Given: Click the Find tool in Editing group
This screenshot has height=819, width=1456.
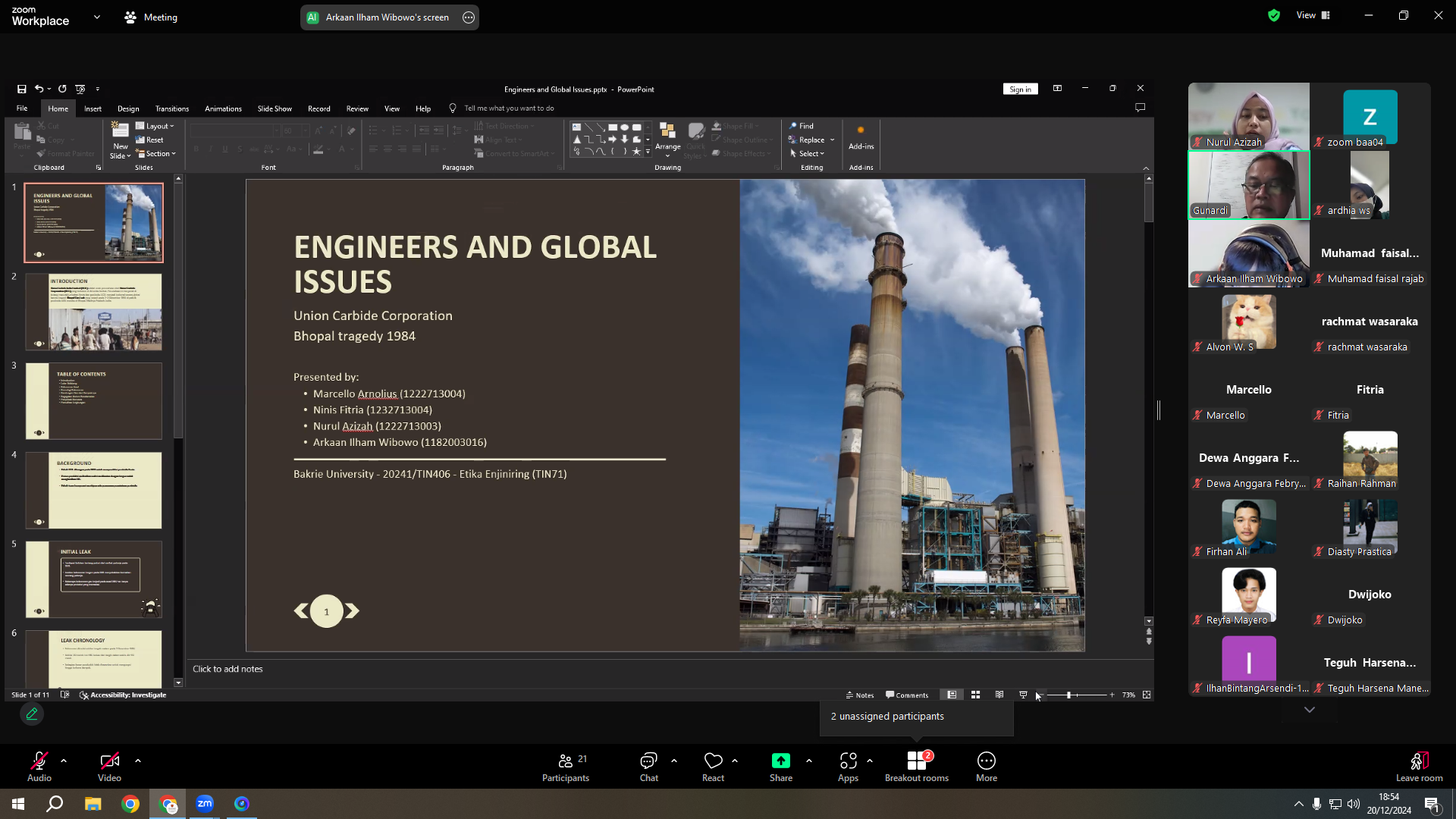Looking at the screenshot, I should click(802, 126).
